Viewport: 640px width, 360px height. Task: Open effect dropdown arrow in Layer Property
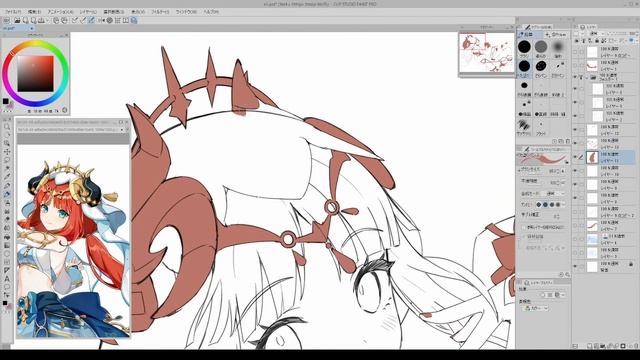tap(563, 295)
